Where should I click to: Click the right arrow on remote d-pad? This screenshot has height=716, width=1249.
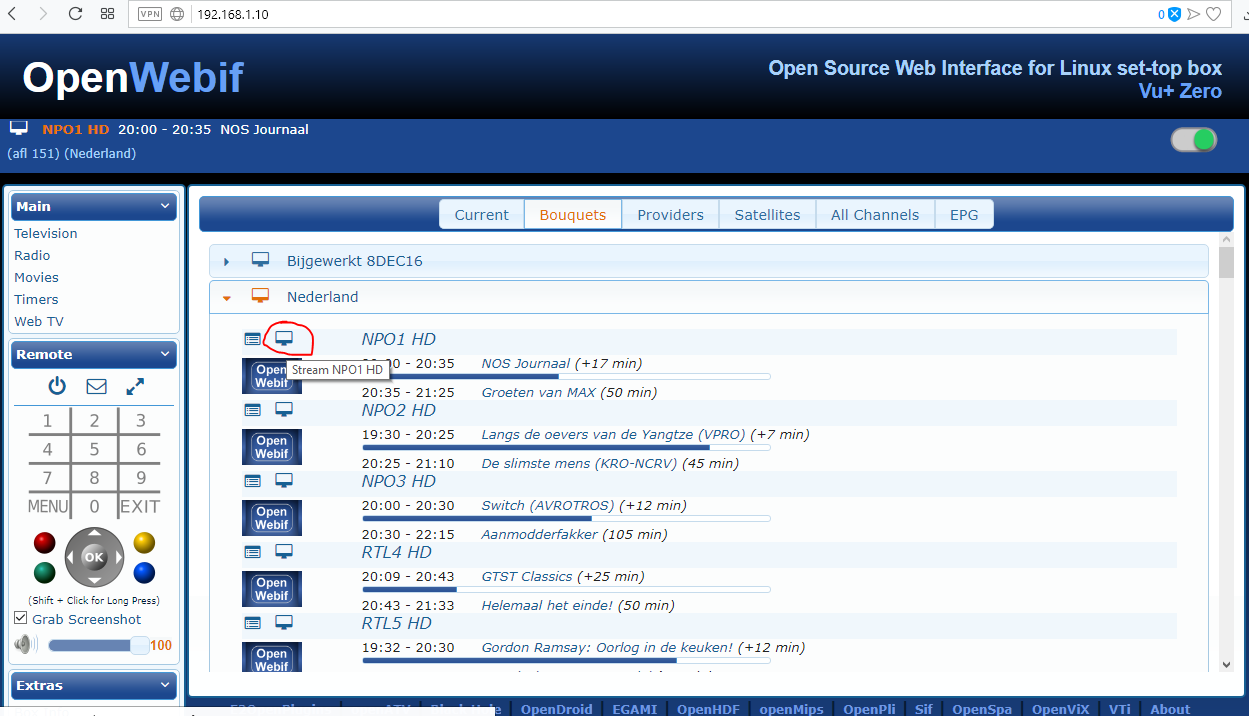(x=117, y=557)
